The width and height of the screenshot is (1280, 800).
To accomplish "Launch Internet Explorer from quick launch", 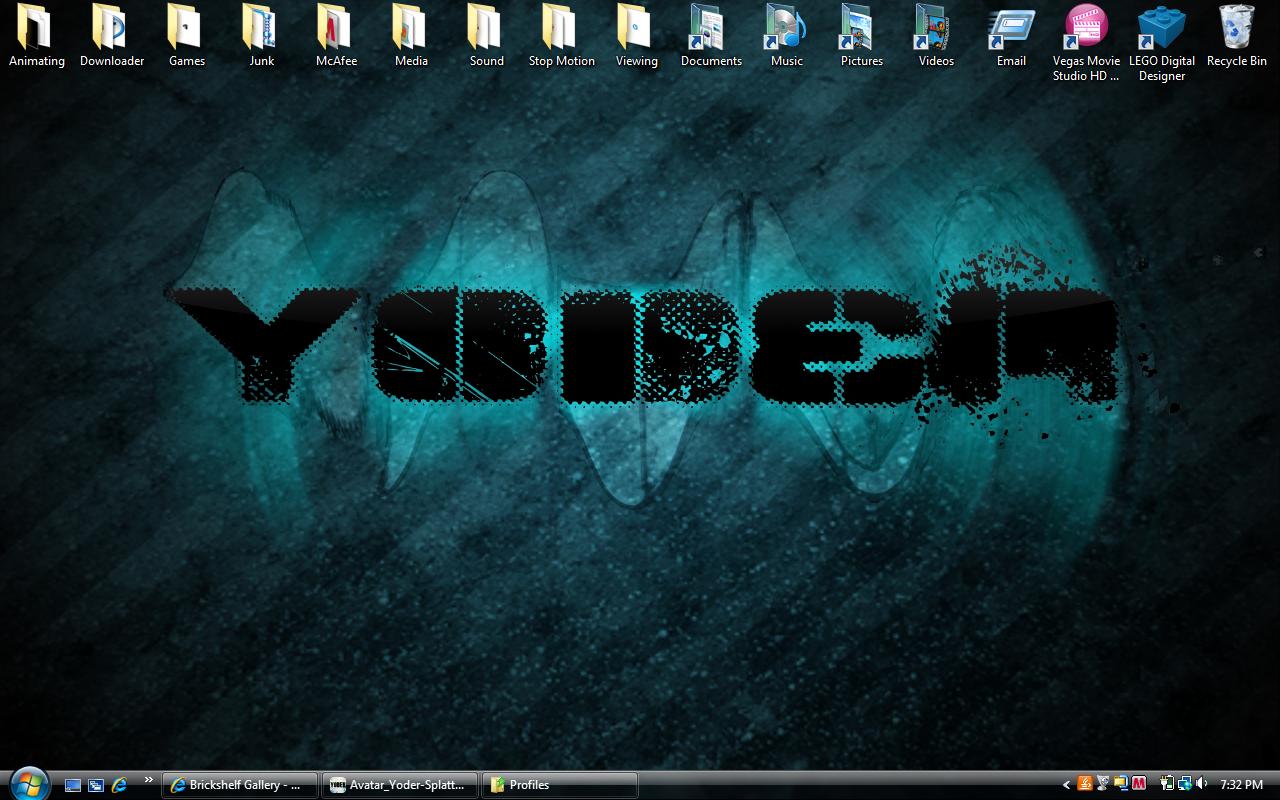I will coord(119,785).
